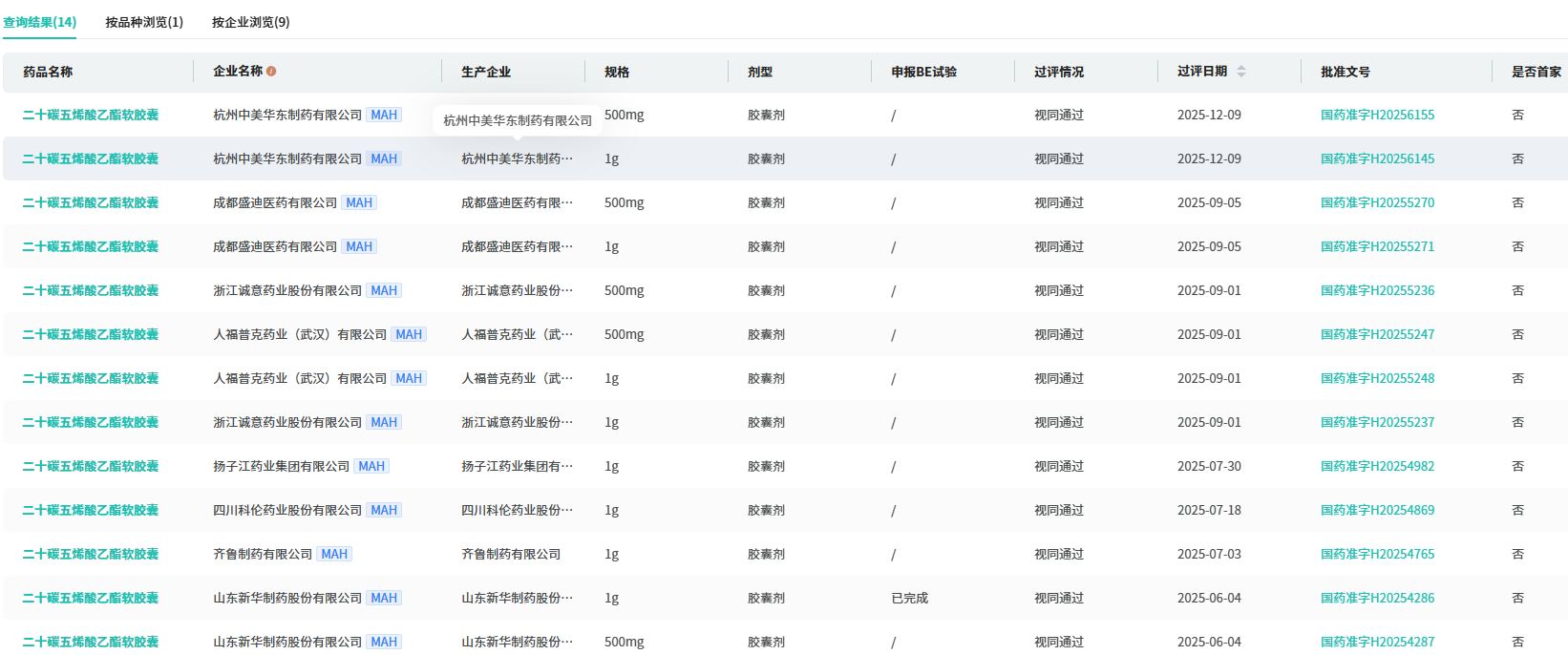Click MAH tag in row 国药准字H20255247
The height and width of the screenshot is (655, 1568).
pos(409,334)
